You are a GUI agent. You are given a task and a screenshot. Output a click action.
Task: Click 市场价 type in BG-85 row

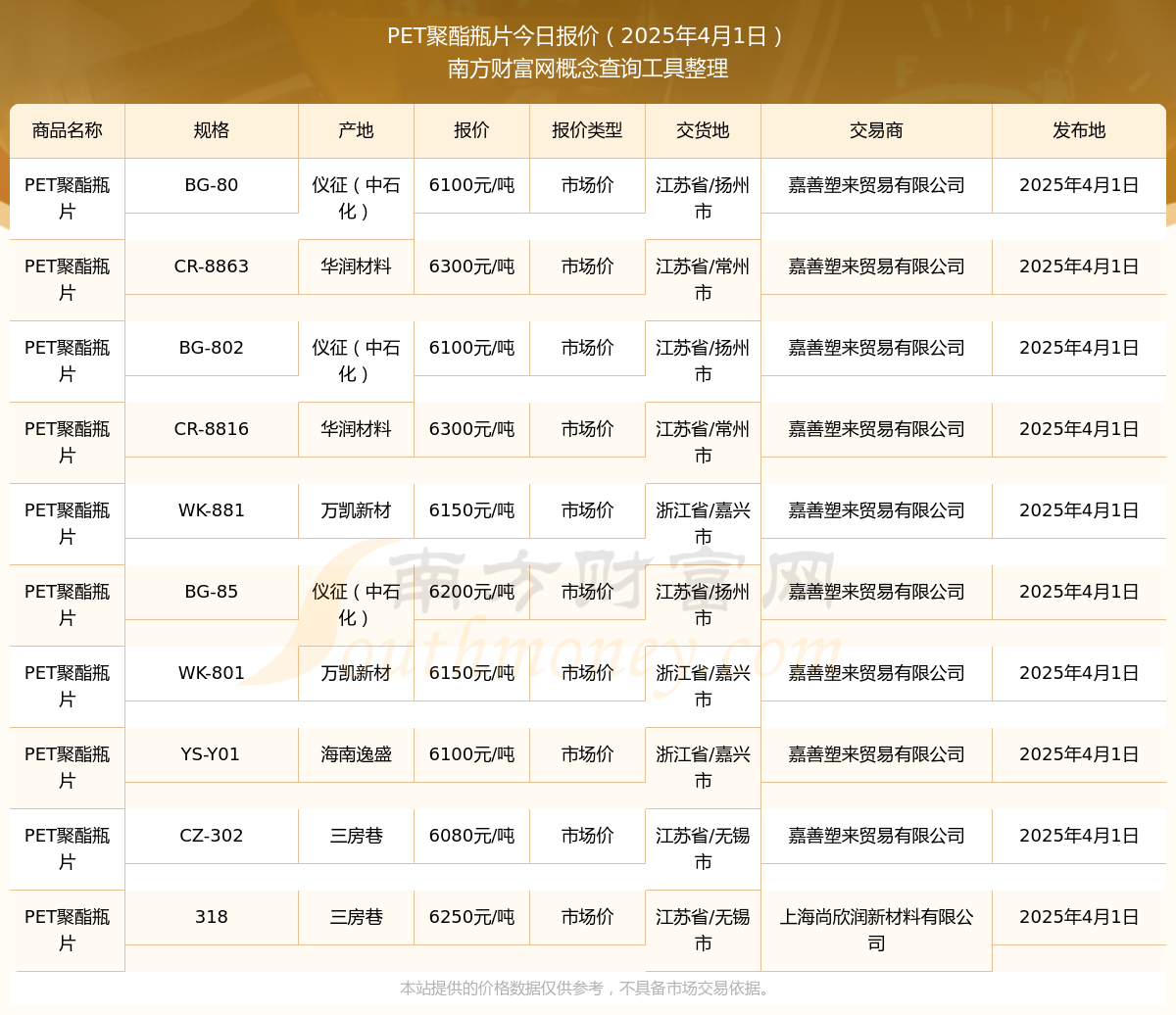pyautogui.click(x=587, y=592)
